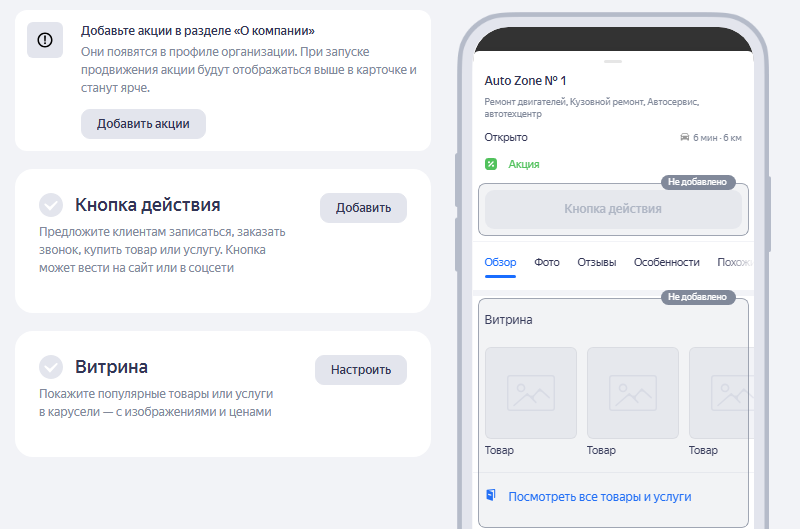This screenshot has height=529, width=800.
Task: Click the green percent Акция icon
Action: point(491,164)
